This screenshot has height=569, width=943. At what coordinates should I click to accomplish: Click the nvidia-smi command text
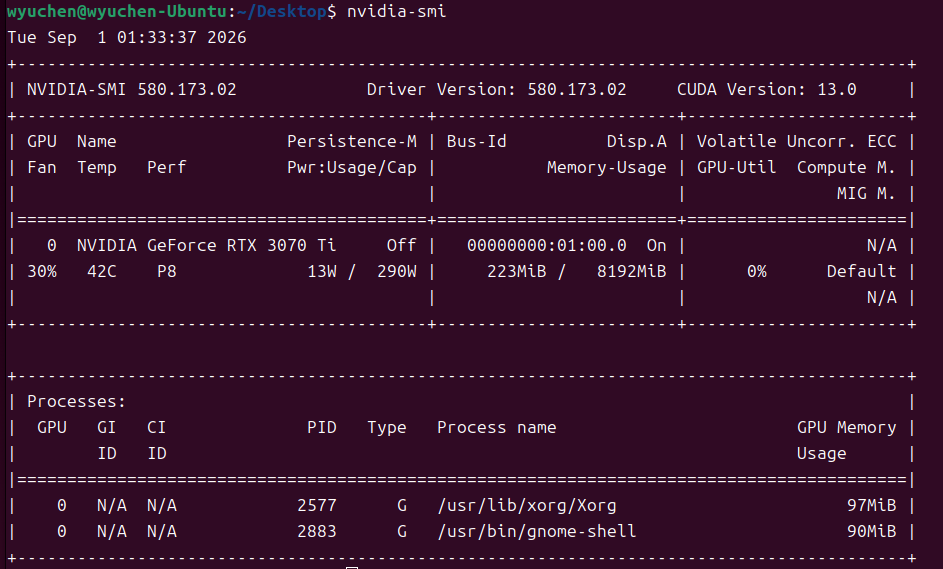click(x=396, y=11)
